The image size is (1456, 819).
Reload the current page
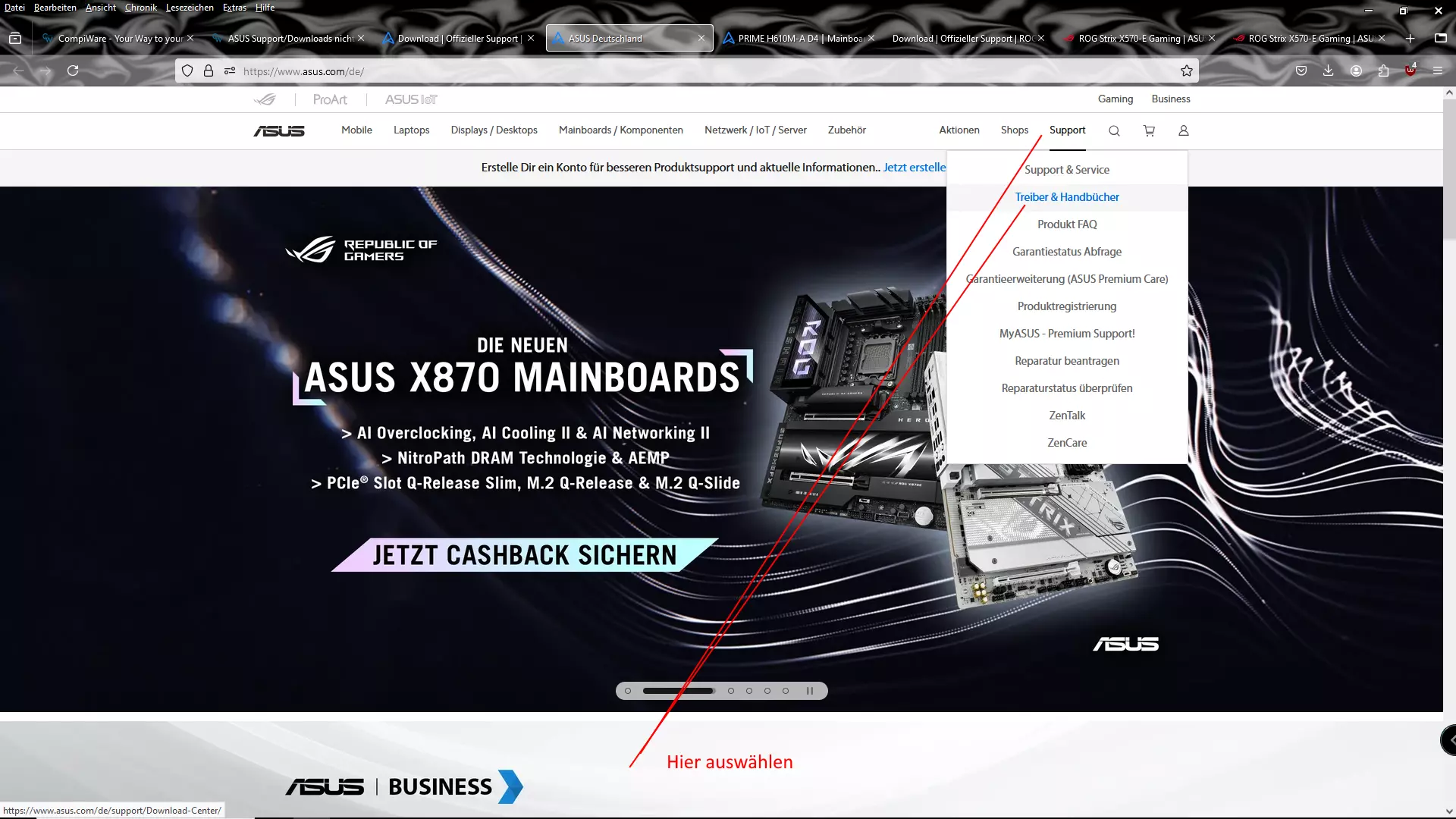tap(73, 71)
